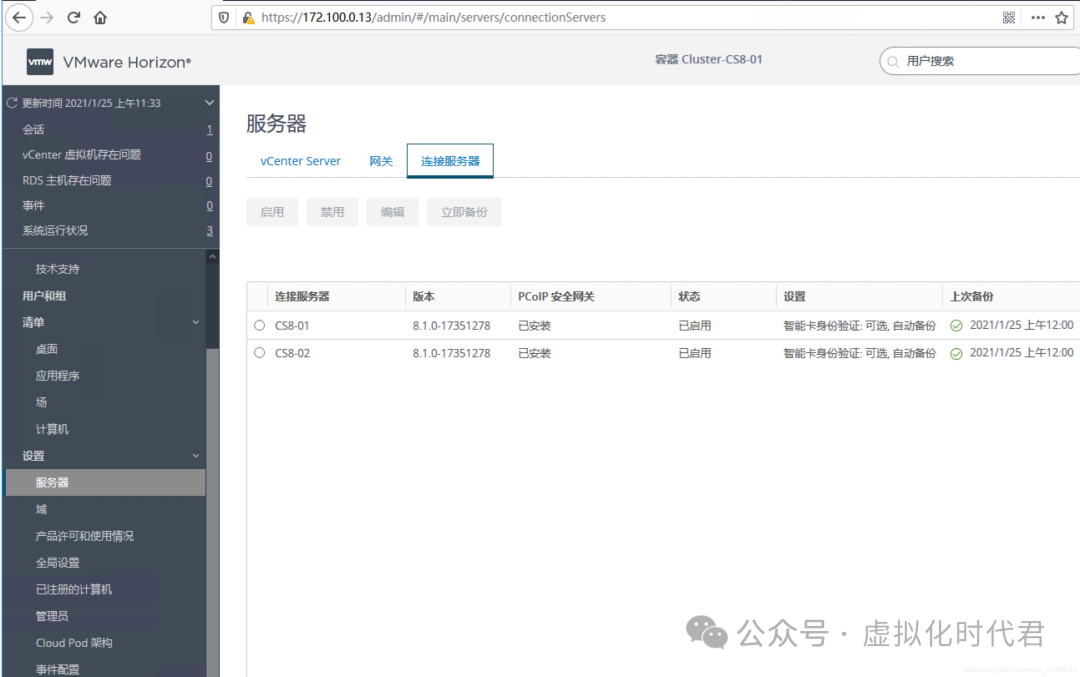
Task: Click the refresh icon beside update time
Action: (12, 103)
